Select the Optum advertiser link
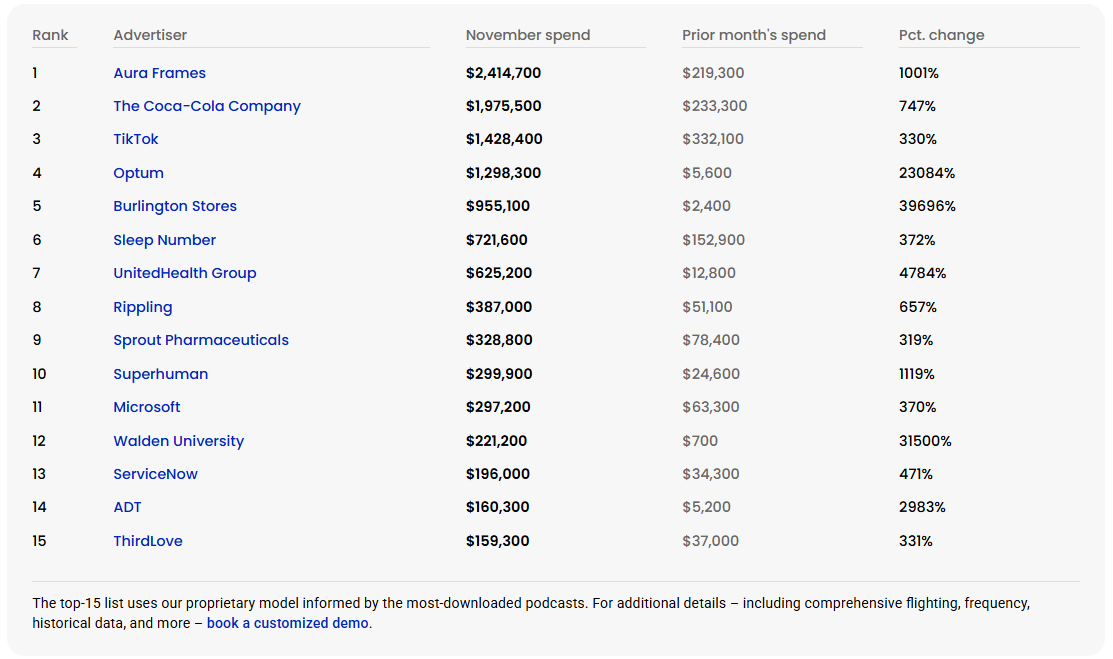 [138, 173]
